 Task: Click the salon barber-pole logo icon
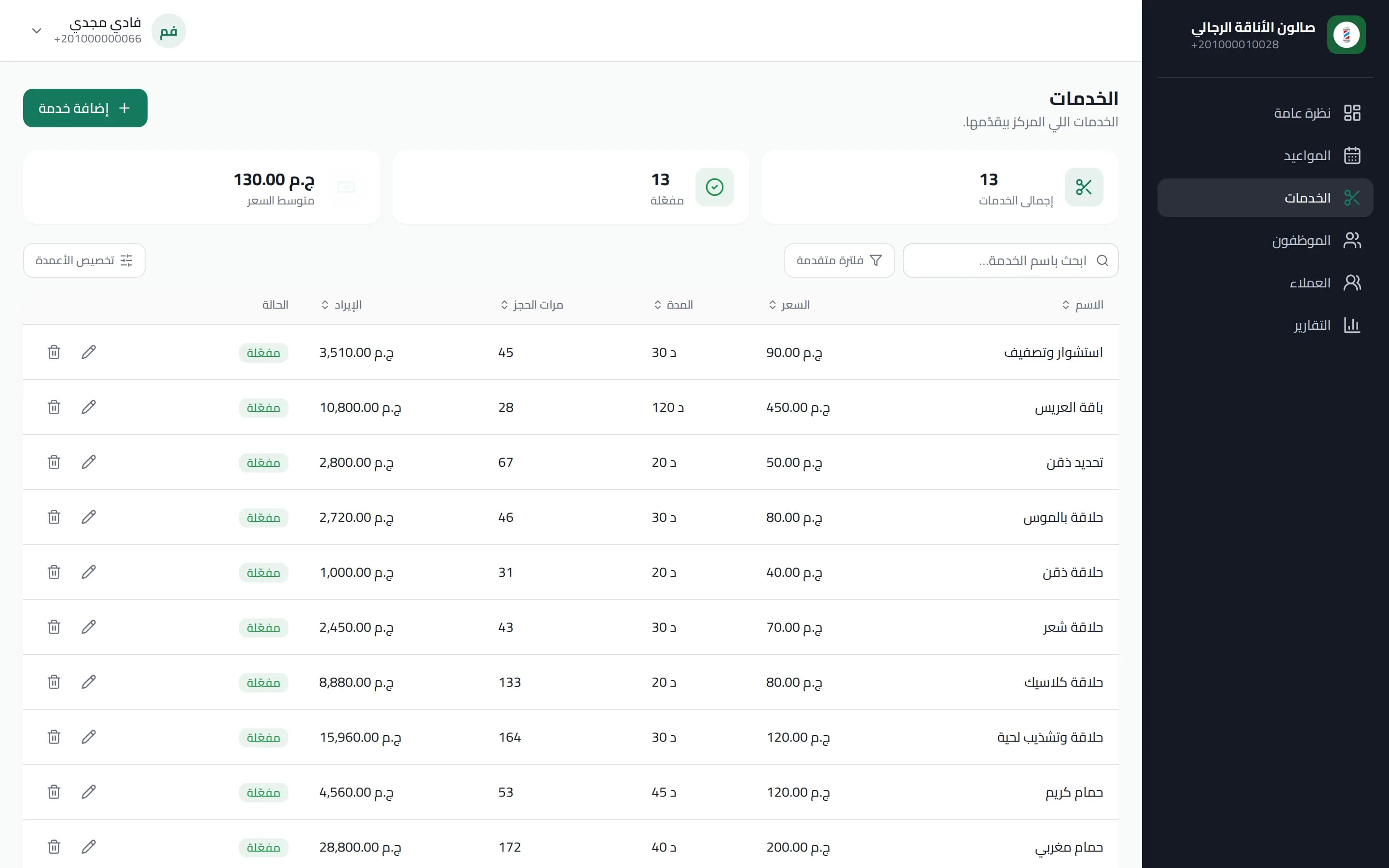pyautogui.click(x=1346, y=34)
